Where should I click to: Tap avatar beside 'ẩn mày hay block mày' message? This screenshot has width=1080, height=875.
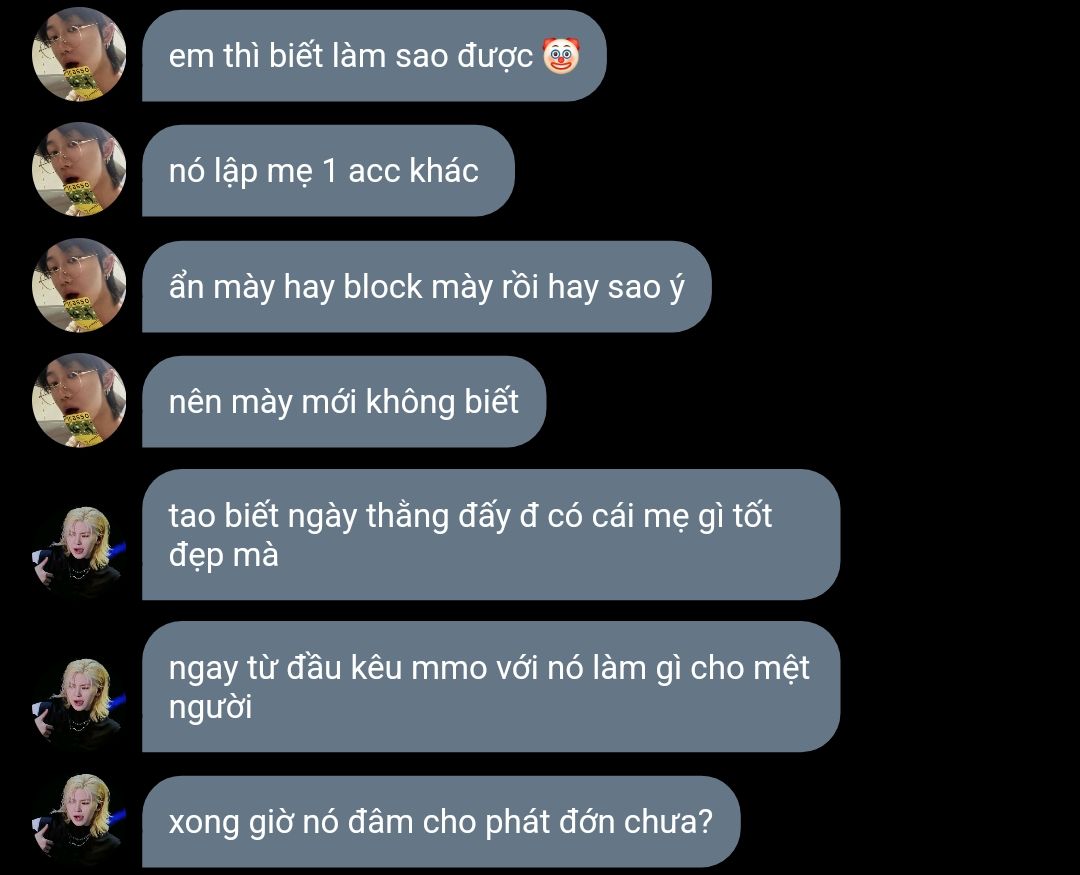click(x=79, y=285)
